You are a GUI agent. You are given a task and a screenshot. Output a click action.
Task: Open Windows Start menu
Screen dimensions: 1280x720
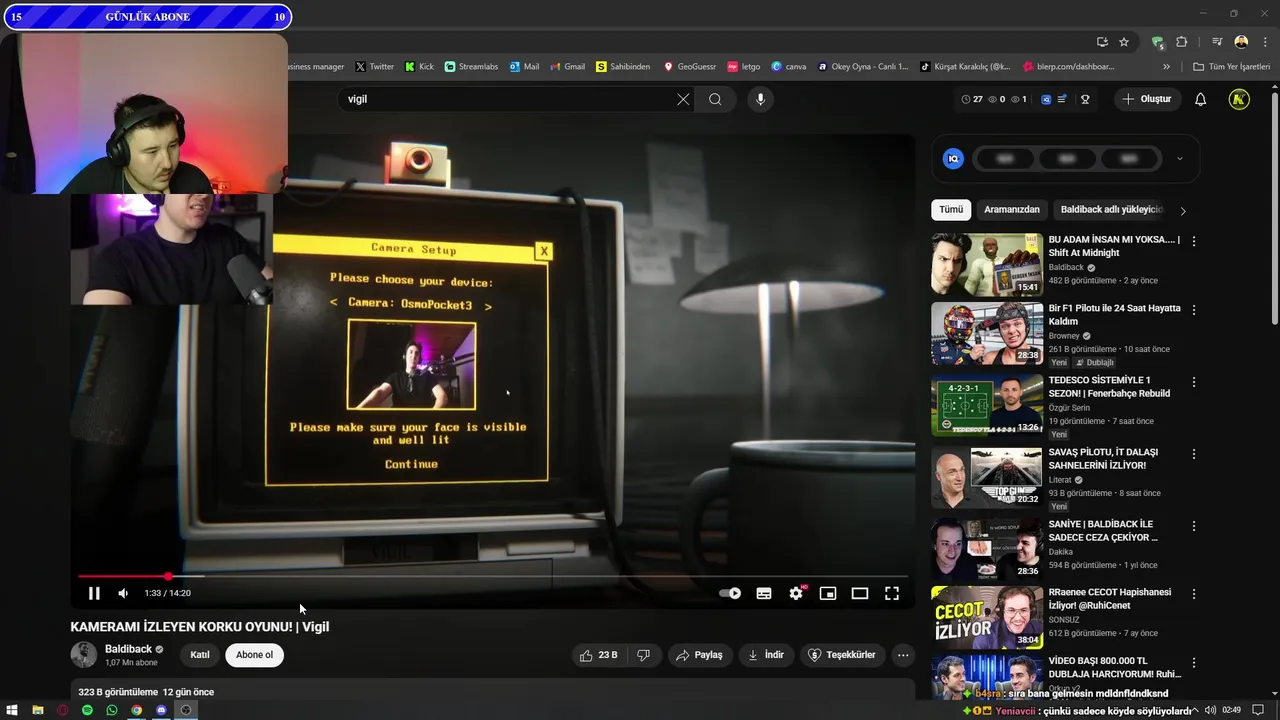pyautogui.click(x=13, y=710)
